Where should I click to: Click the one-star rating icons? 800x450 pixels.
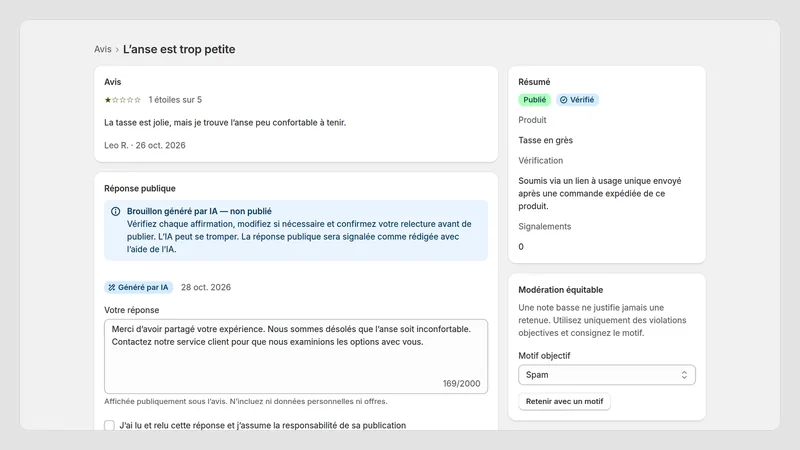pyautogui.click(x=122, y=100)
